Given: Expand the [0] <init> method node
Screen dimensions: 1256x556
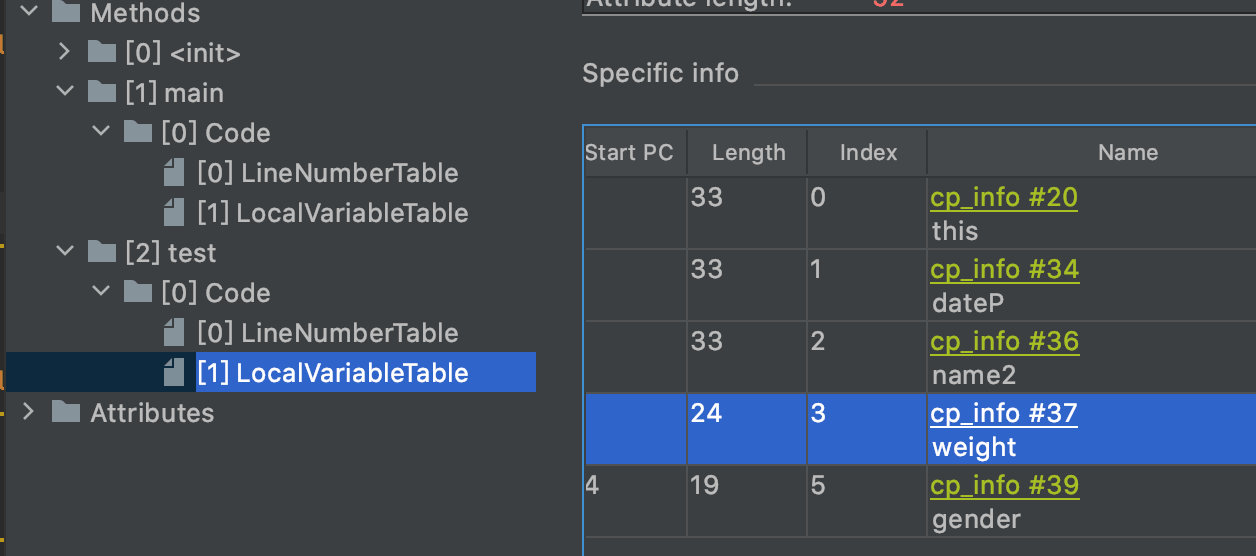Looking at the screenshot, I should click(x=64, y=52).
